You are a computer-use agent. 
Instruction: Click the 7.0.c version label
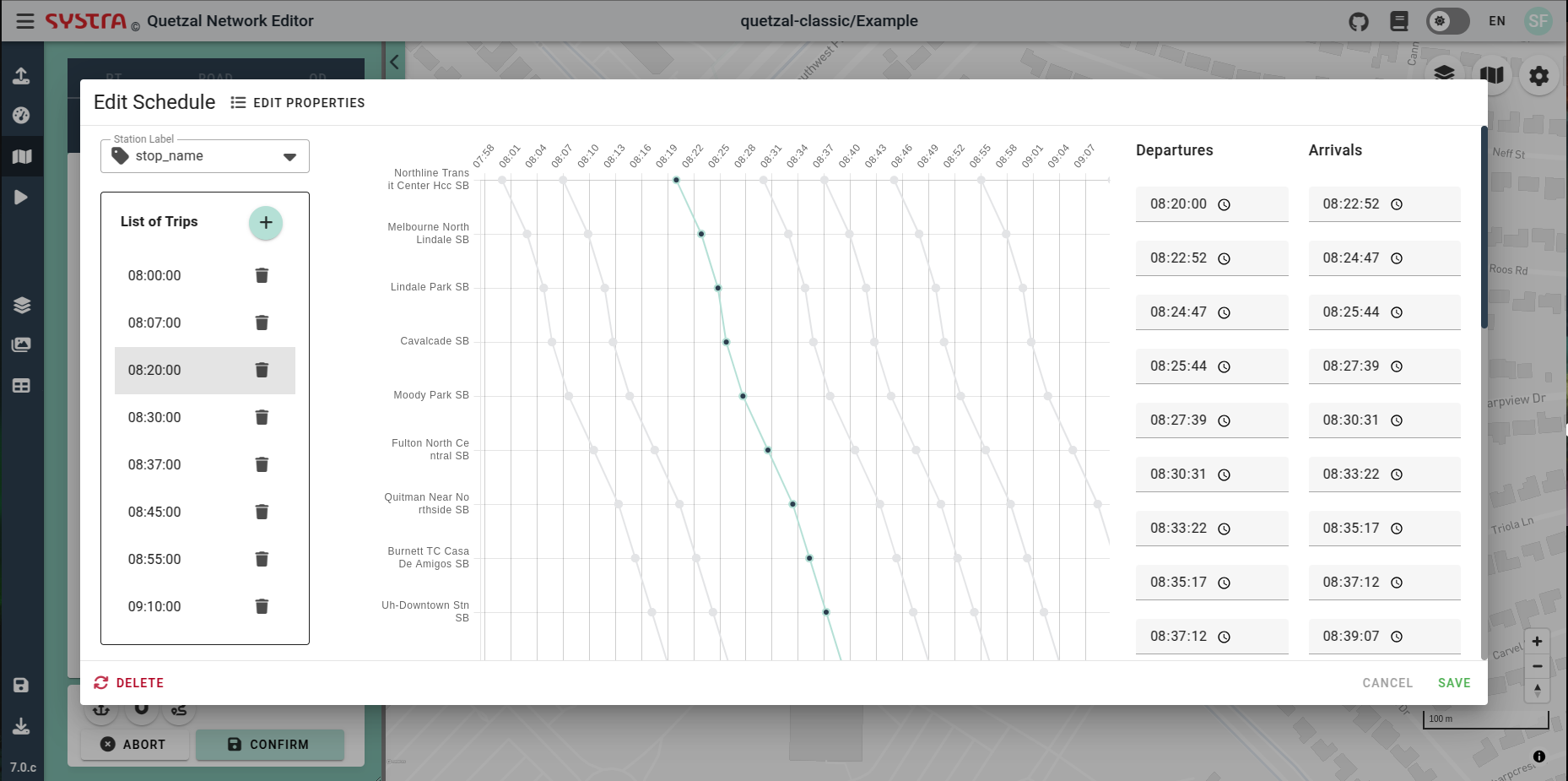(x=24, y=767)
